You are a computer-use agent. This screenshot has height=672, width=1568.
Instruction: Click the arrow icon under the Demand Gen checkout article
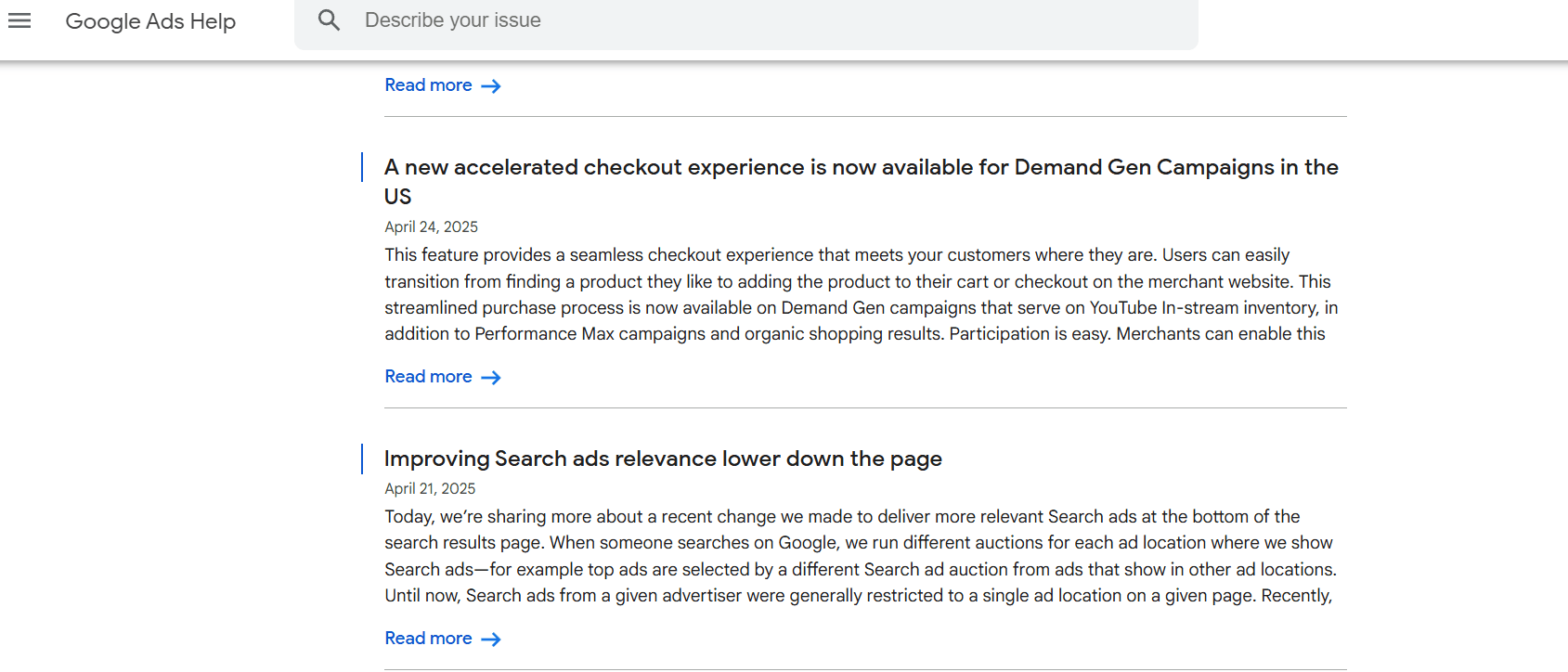[x=491, y=378]
